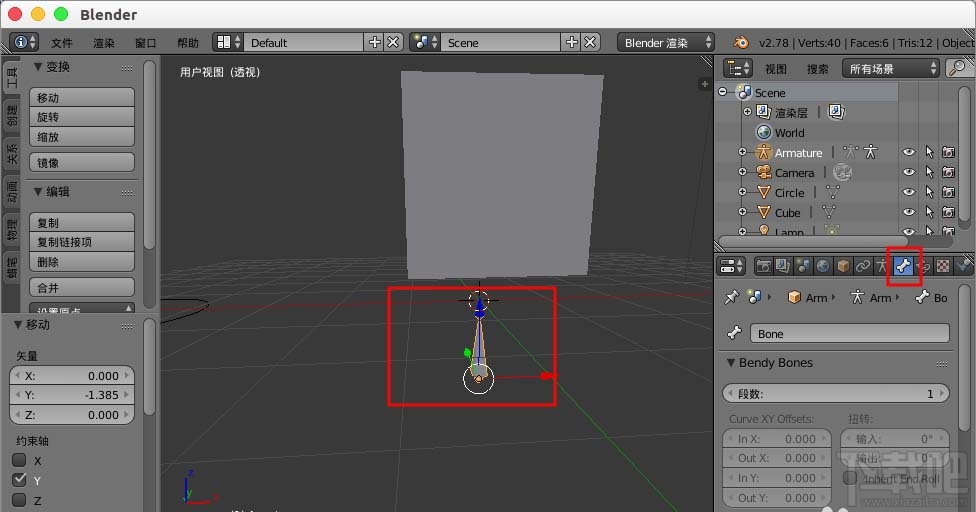Expand the Circle tree node
This screenshot has width=976, height=512.
click(x=742, y=192)
